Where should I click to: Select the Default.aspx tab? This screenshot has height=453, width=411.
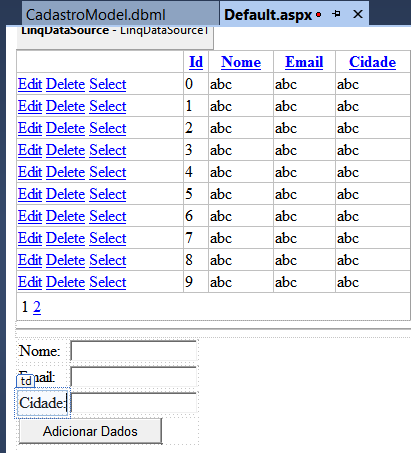(268, 15)
